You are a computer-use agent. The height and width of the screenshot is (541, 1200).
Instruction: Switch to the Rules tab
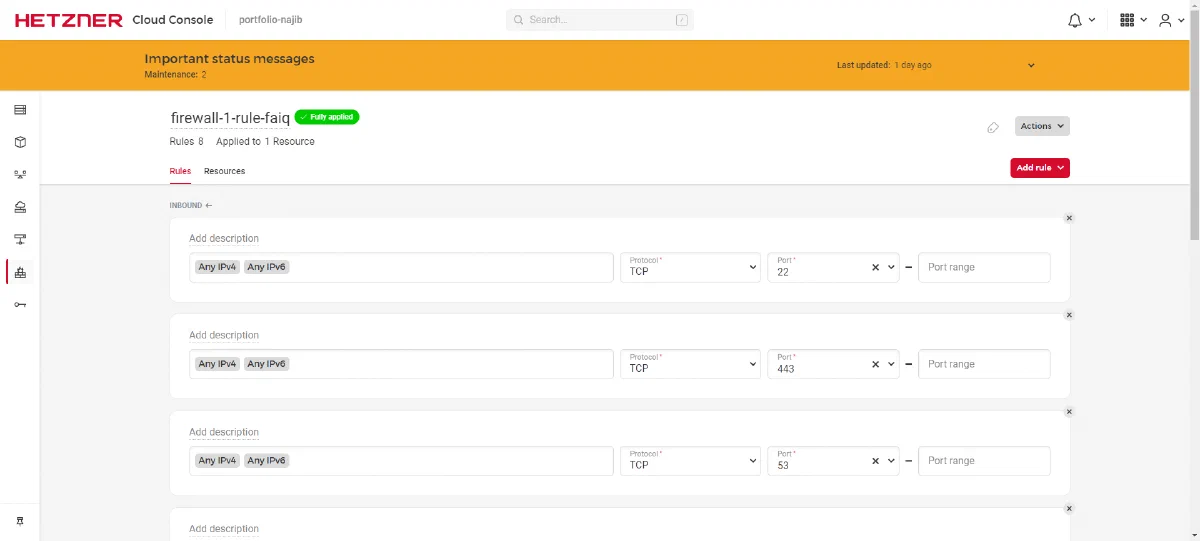(x=180, y=171)
